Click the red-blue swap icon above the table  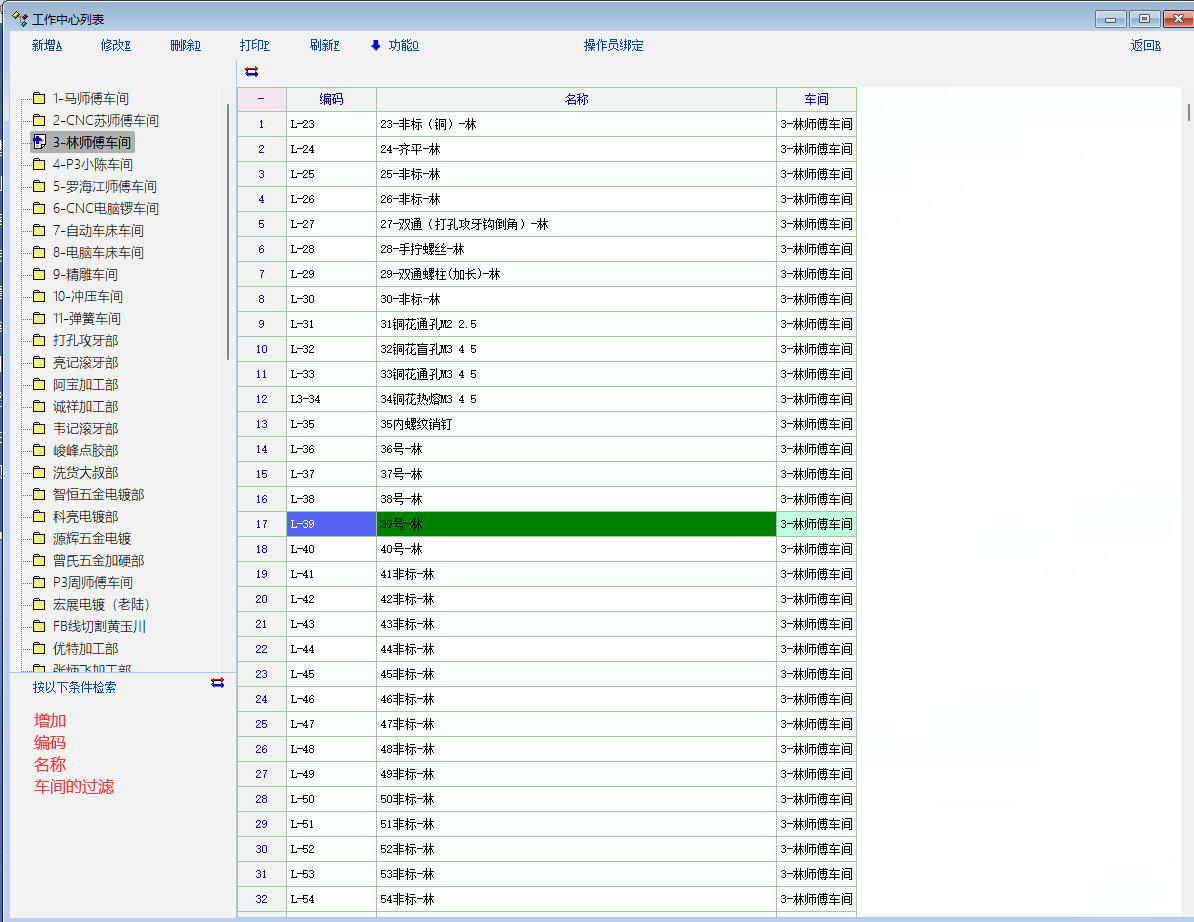click(251, 71)
